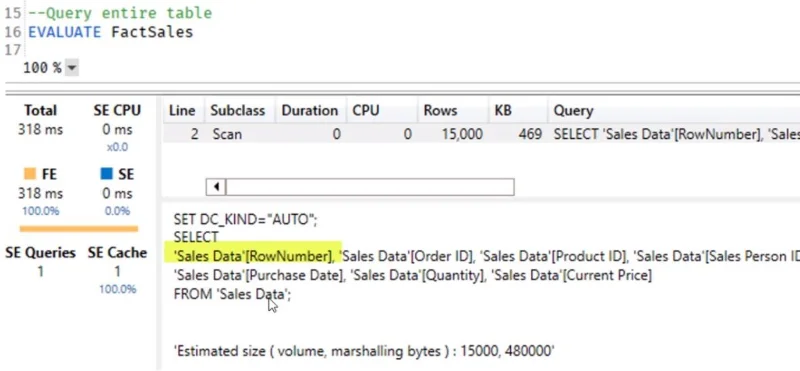This screenshot has width=800, height=371.
Task: Click the 'Sales Data'[Quantity] column reference
Action: [418, 276]
